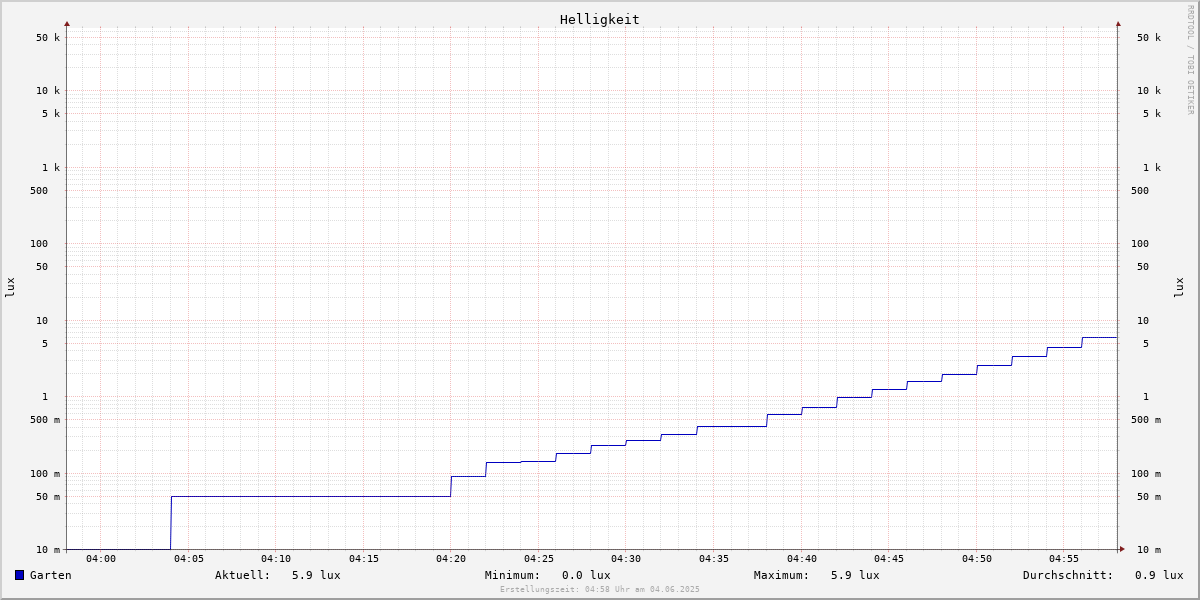This screenshot has height=600, width=1200.
Task: Click the 04:15 time axis label
Action: click(x=364, y=559)
